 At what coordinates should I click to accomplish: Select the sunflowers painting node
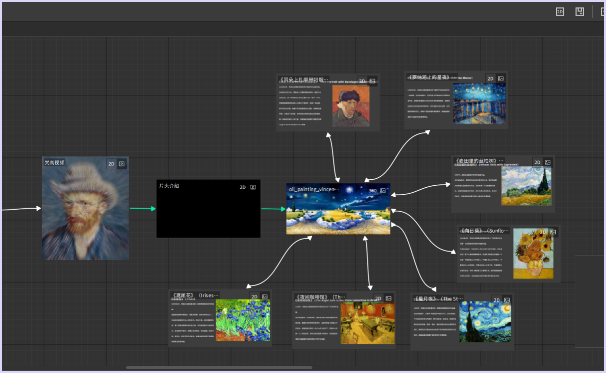[x=509, y=253]
